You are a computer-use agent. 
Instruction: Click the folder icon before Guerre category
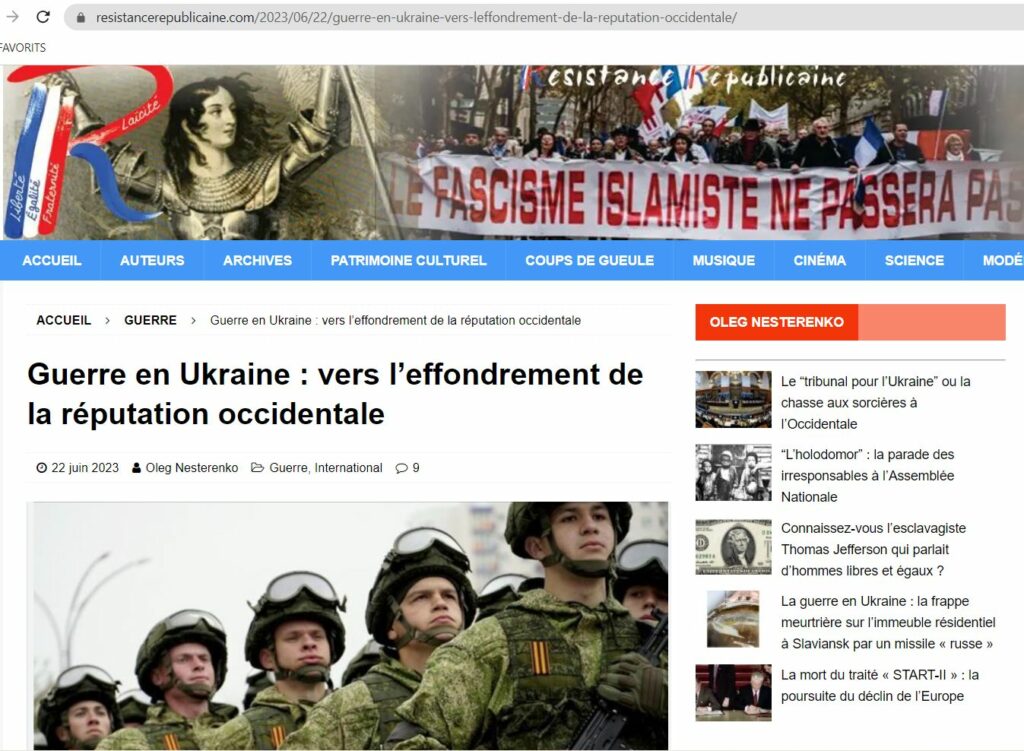click(257, 468)
